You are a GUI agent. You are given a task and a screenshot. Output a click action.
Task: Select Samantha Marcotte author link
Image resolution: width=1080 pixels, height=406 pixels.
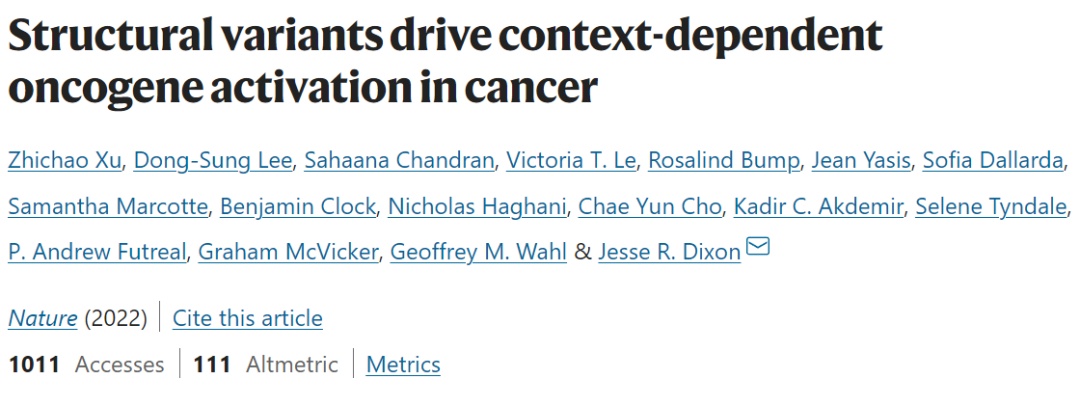click(108, 206)
